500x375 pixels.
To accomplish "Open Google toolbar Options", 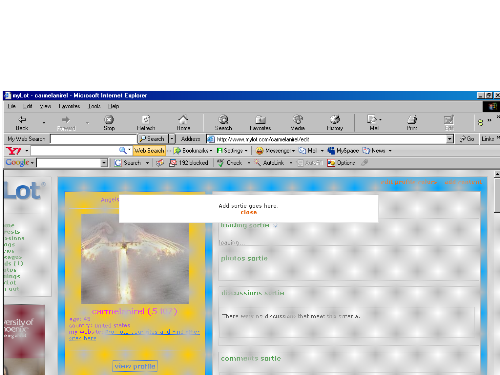I will [x=341, y=163].
